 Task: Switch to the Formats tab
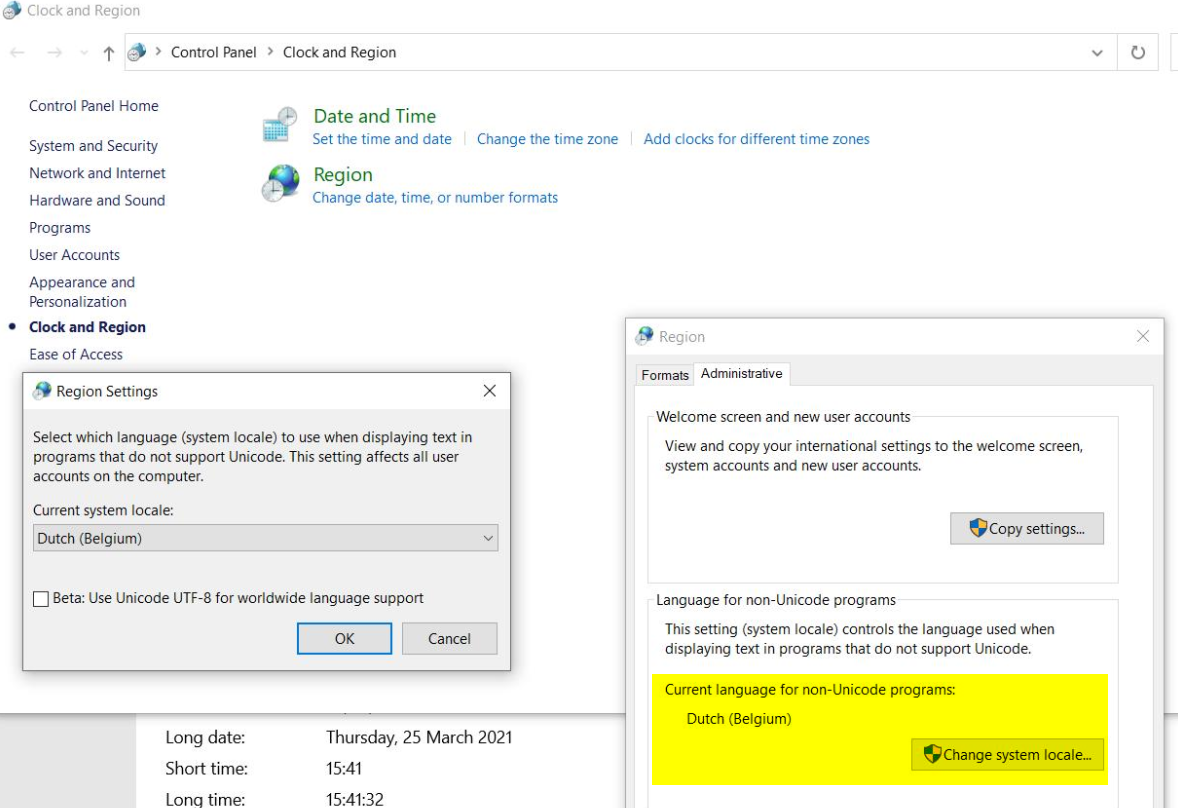pos(664,374)
